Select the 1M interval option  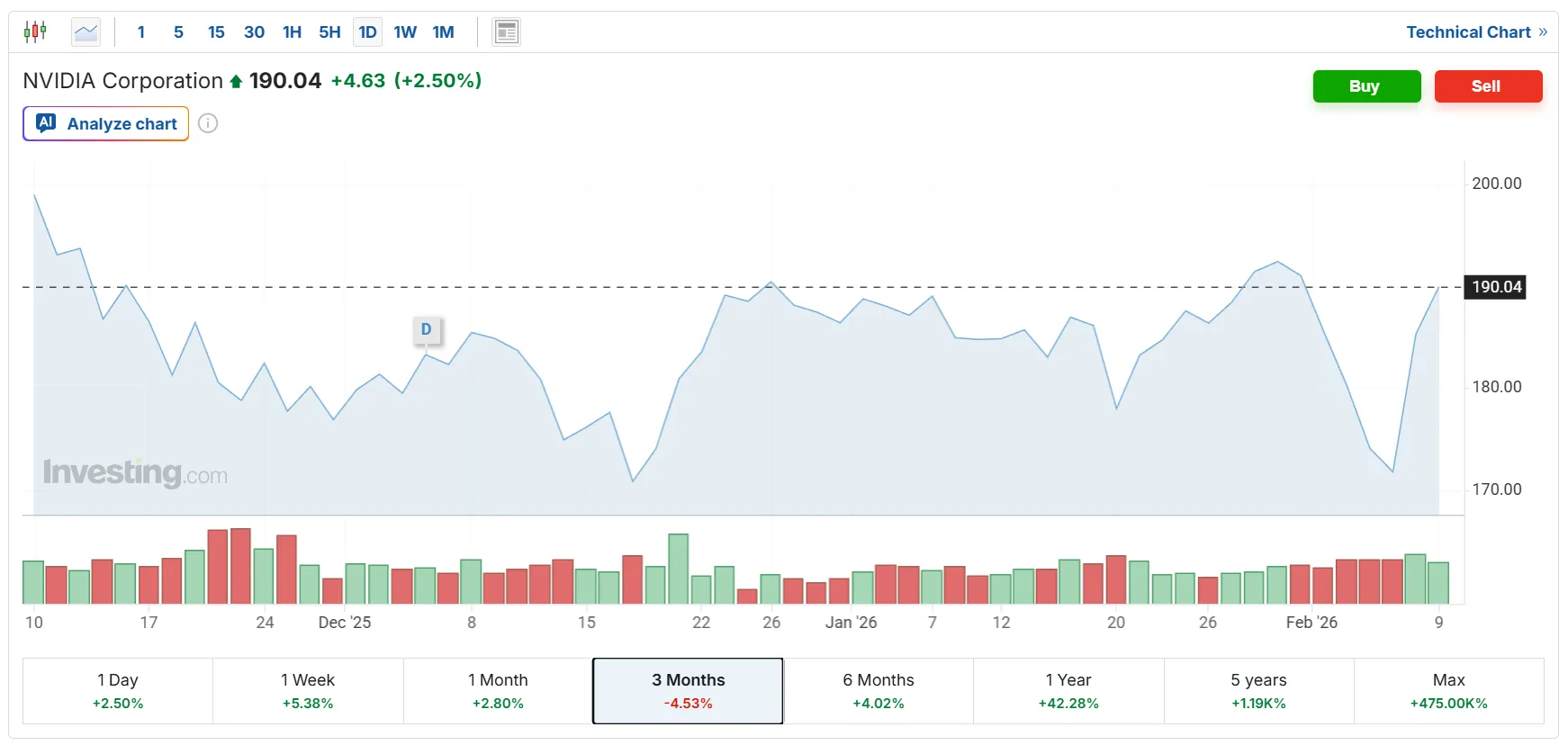click(443, 32)
